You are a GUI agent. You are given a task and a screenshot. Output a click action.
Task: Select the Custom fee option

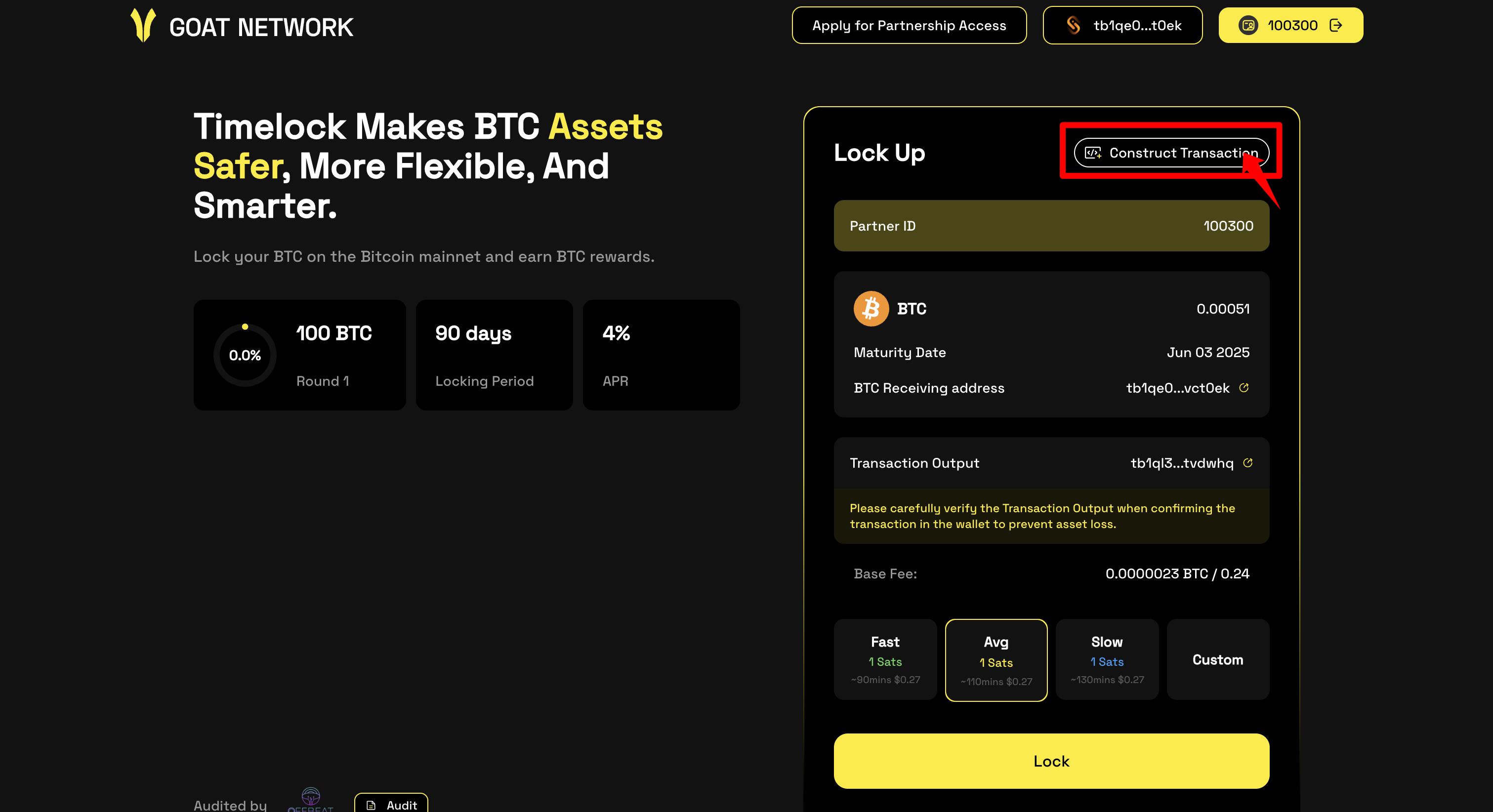coord(1218,659)
